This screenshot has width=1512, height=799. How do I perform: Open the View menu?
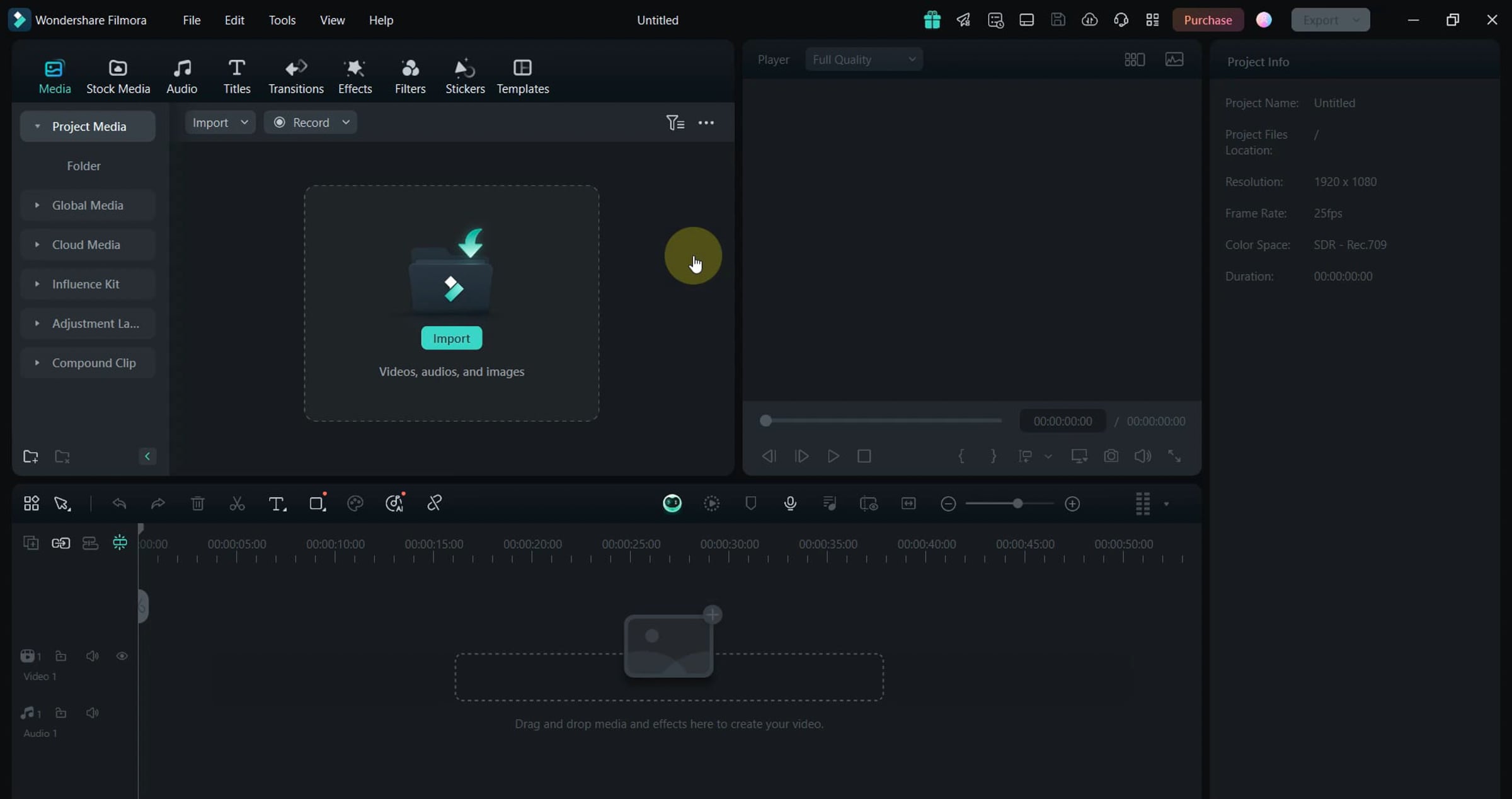(x=332, y=20)
